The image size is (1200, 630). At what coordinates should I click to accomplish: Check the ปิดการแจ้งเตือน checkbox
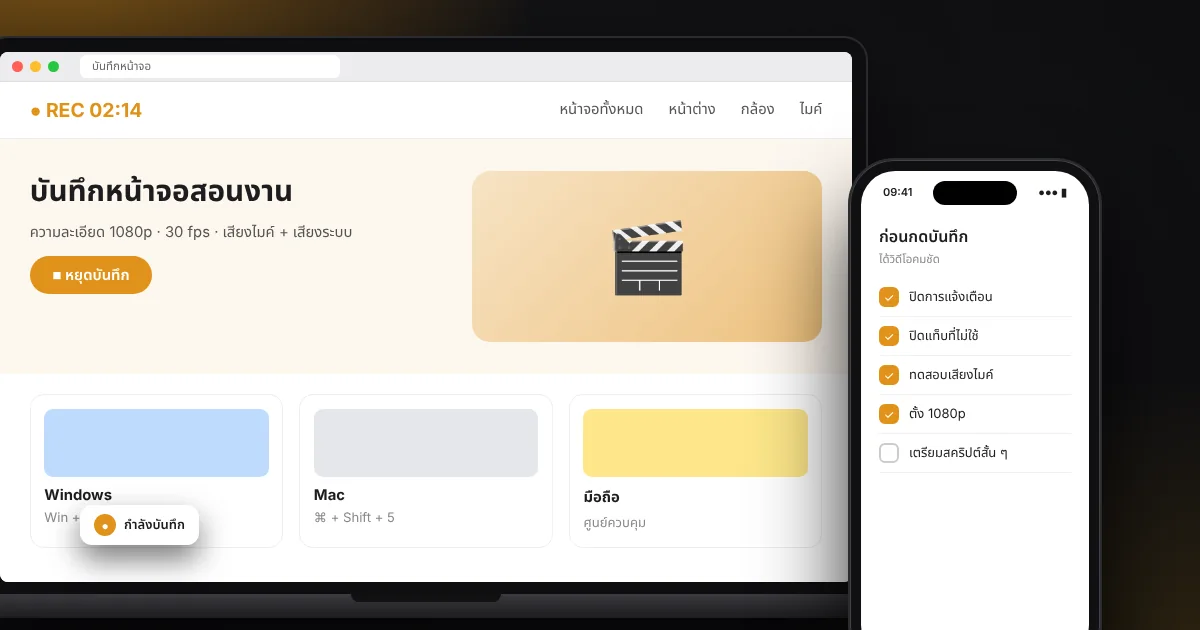889,297
